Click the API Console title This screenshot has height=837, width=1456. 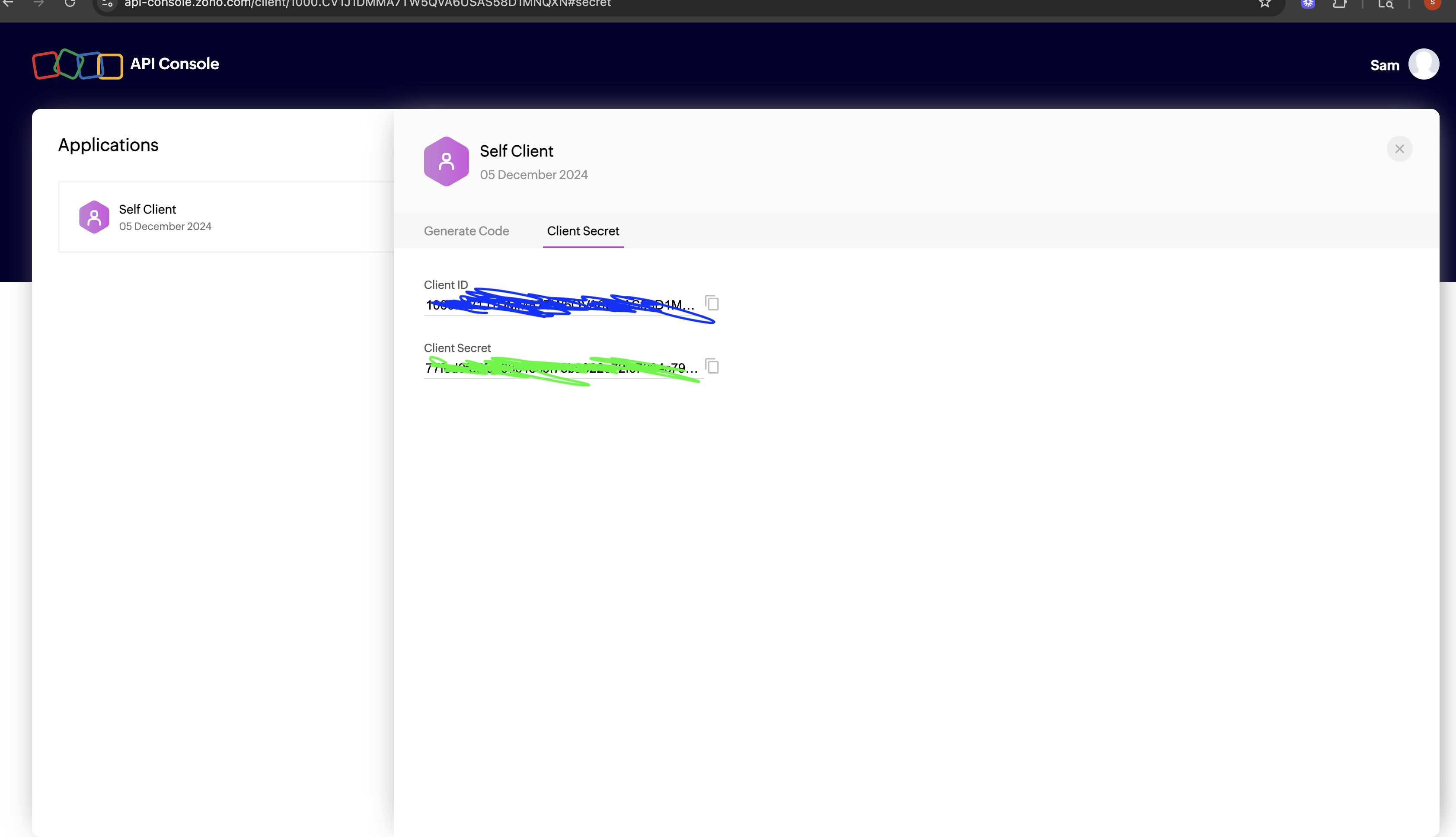point(174,64)
